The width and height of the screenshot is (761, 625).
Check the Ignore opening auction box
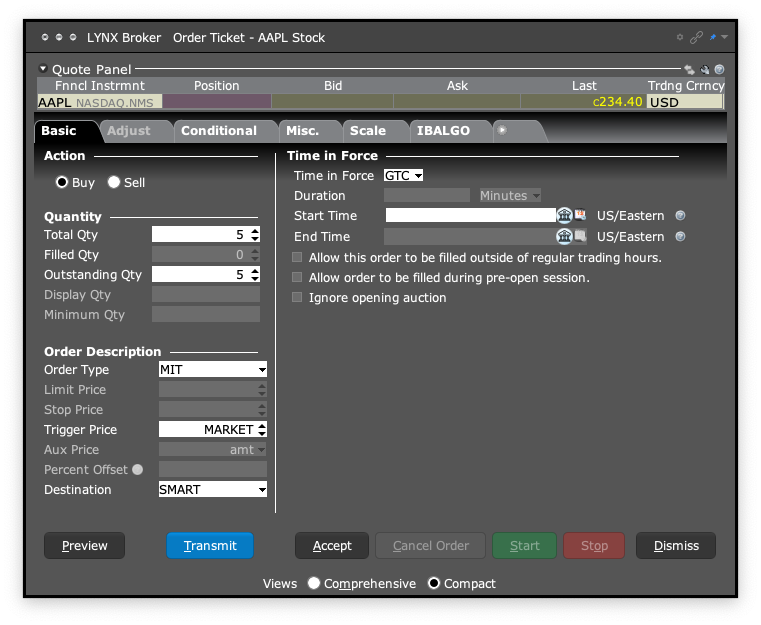(x=297, y=297)
